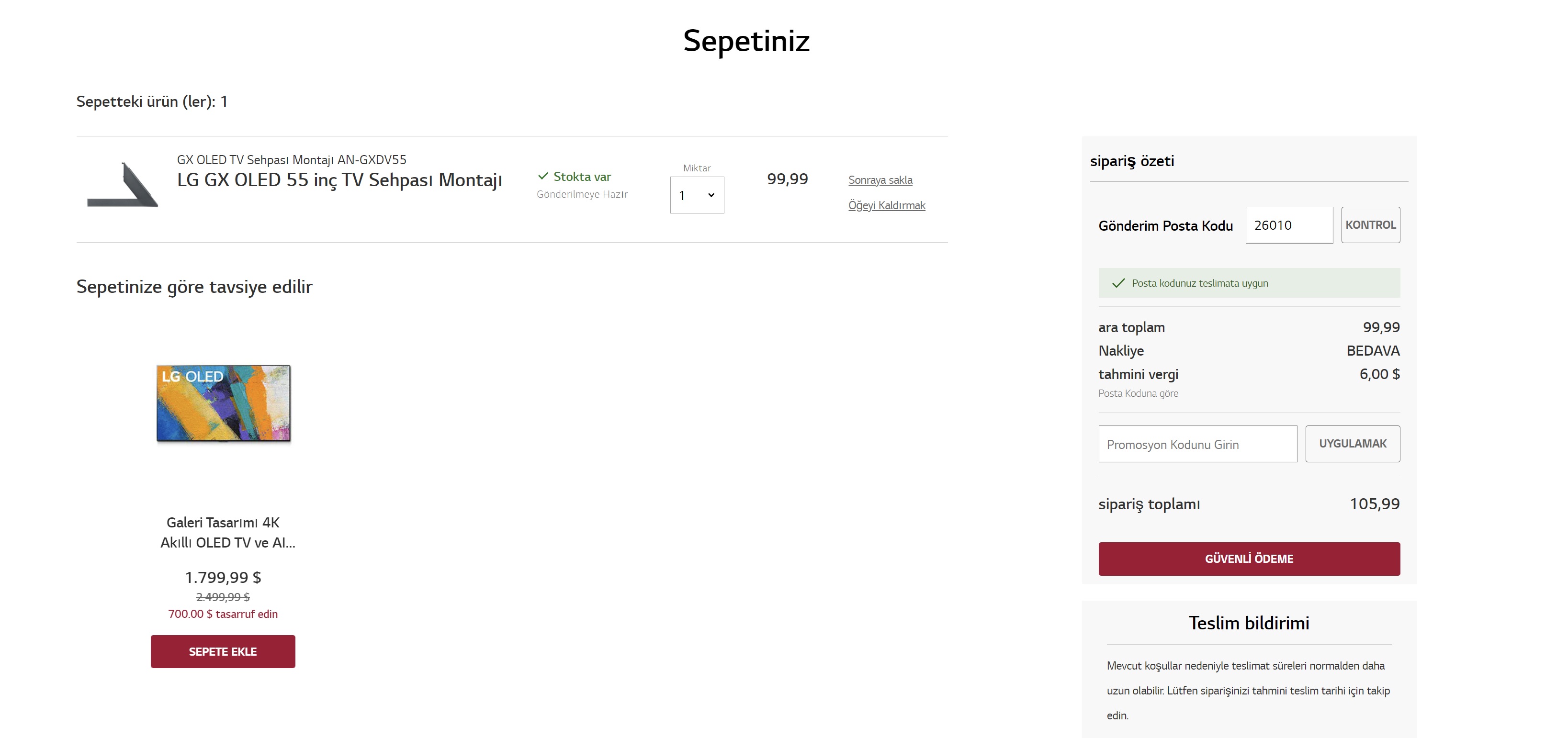This screenshot has width=1568, height=738.
Task: Click the SEPETE EKLE button
Action: click(223, 651)
